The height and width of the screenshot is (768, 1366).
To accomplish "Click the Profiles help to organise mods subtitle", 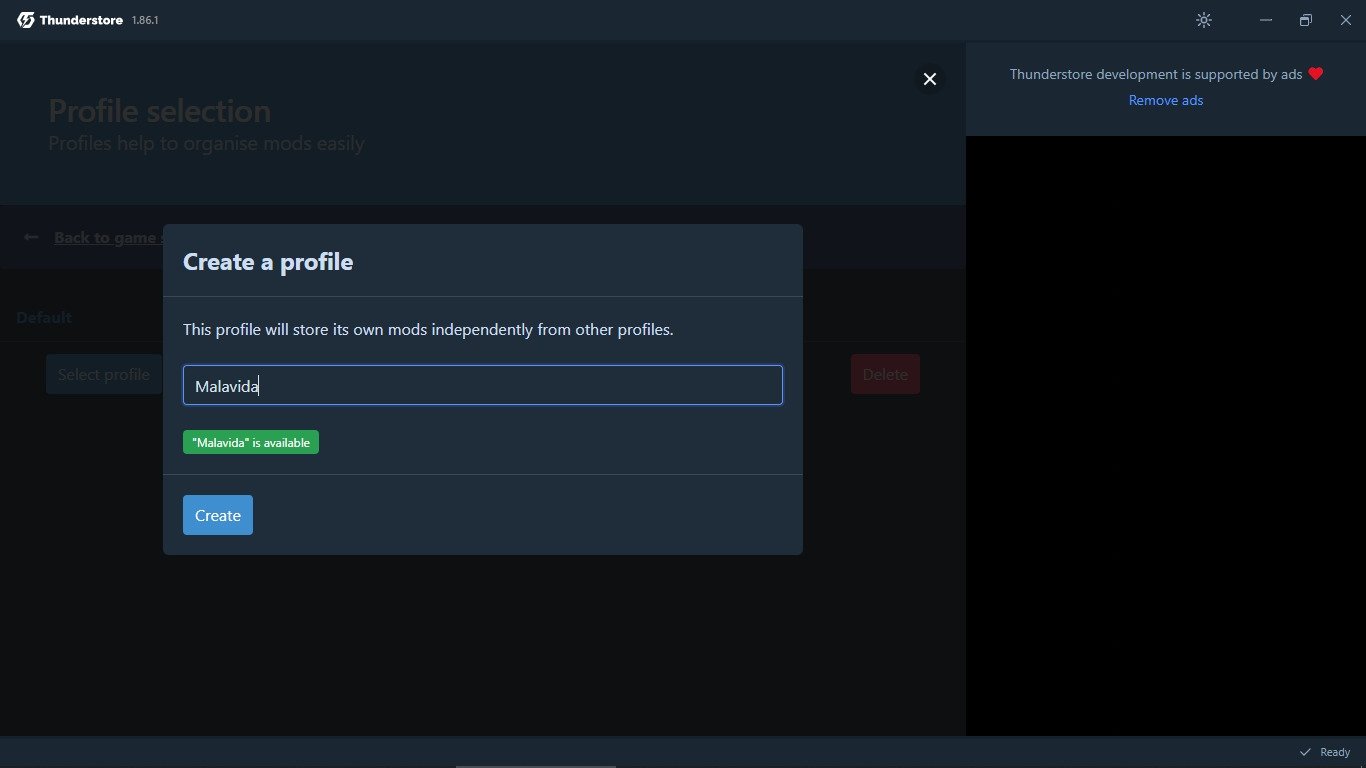I will [x=206, y=143].
